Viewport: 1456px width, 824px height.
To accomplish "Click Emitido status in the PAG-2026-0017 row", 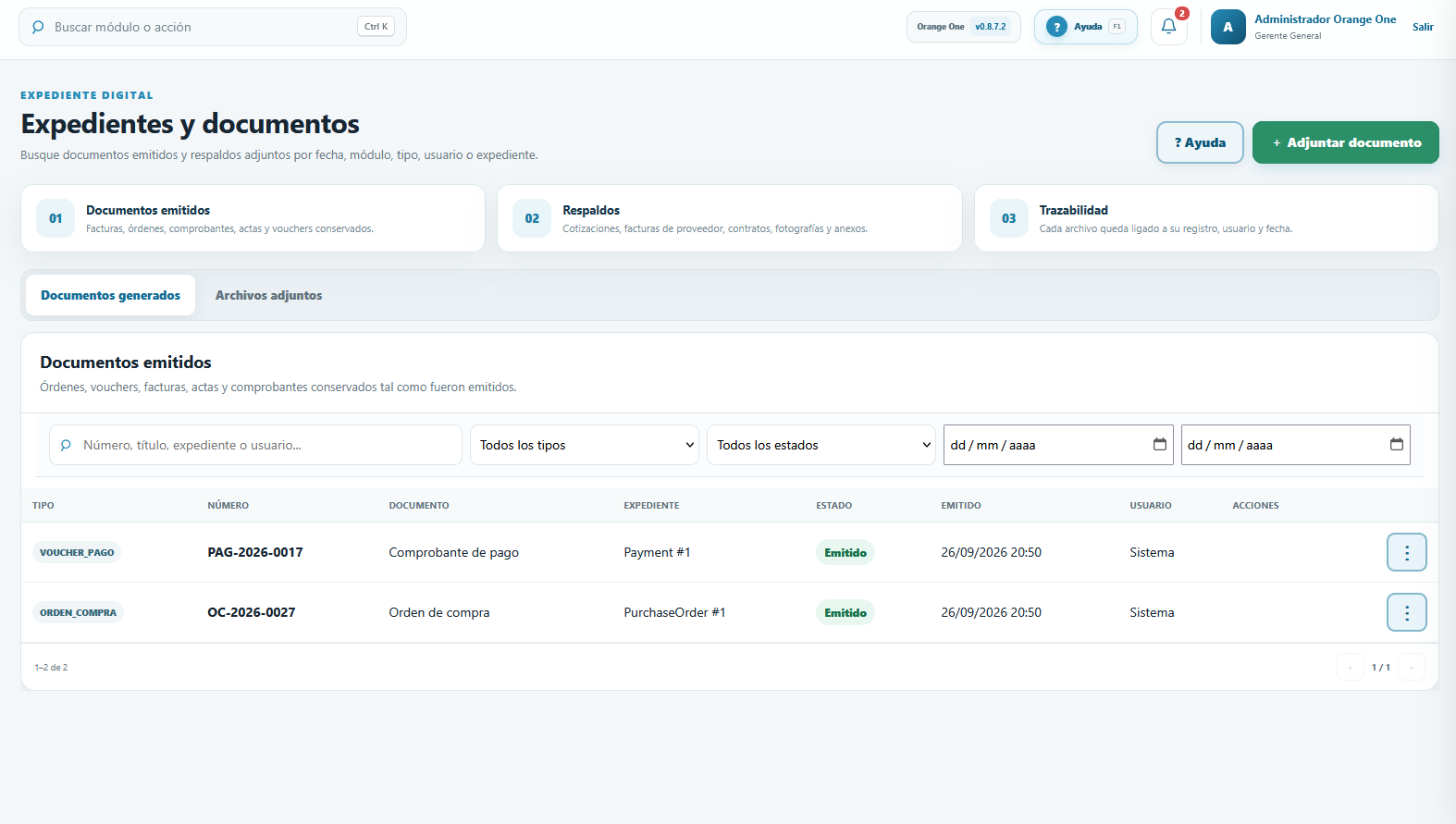I will point(845,552).
